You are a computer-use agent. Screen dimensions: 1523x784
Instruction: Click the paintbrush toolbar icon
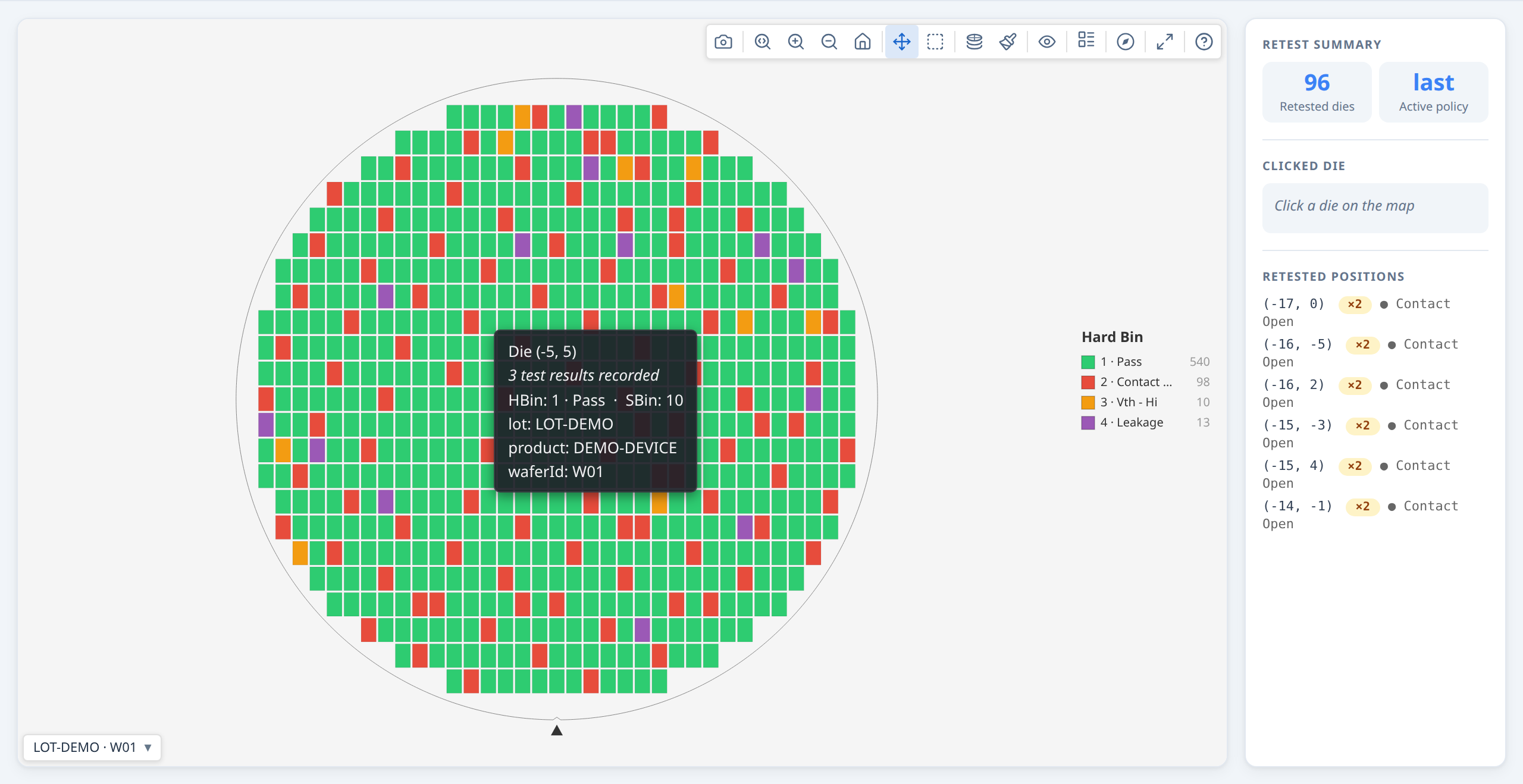pos(1008,42)
